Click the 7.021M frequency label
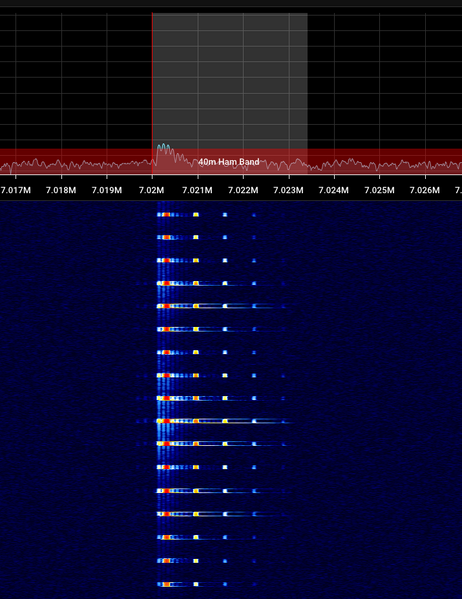This screenshot has height=599, width=462. 197,190
